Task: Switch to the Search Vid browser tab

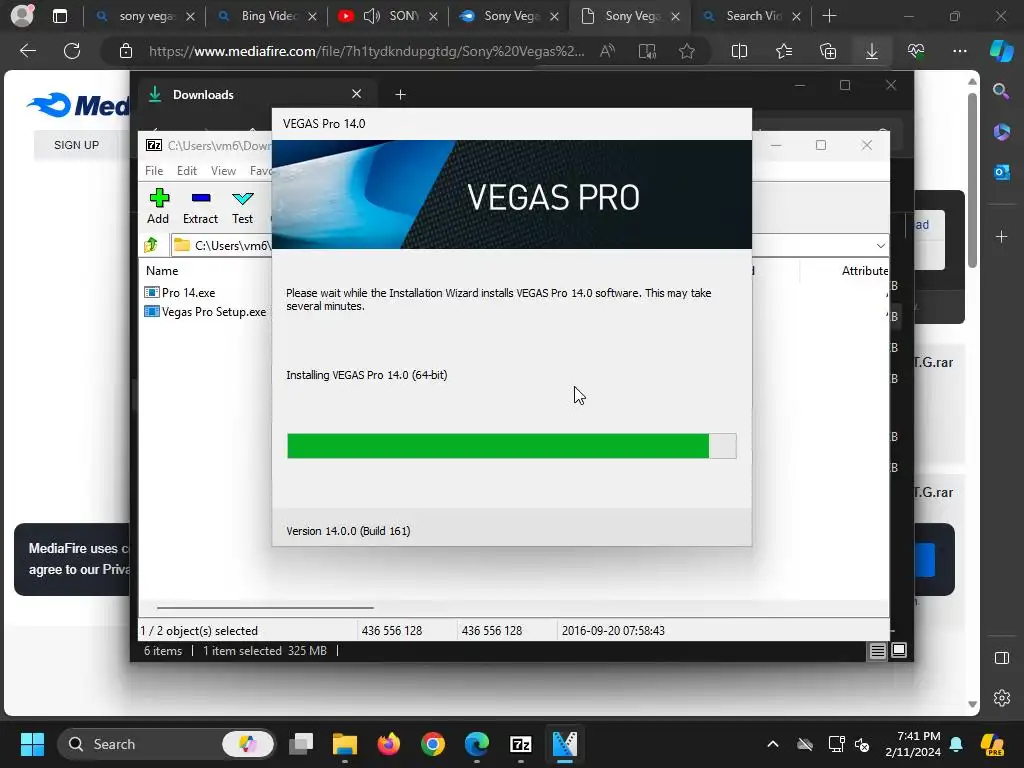Action: [753, 16]
